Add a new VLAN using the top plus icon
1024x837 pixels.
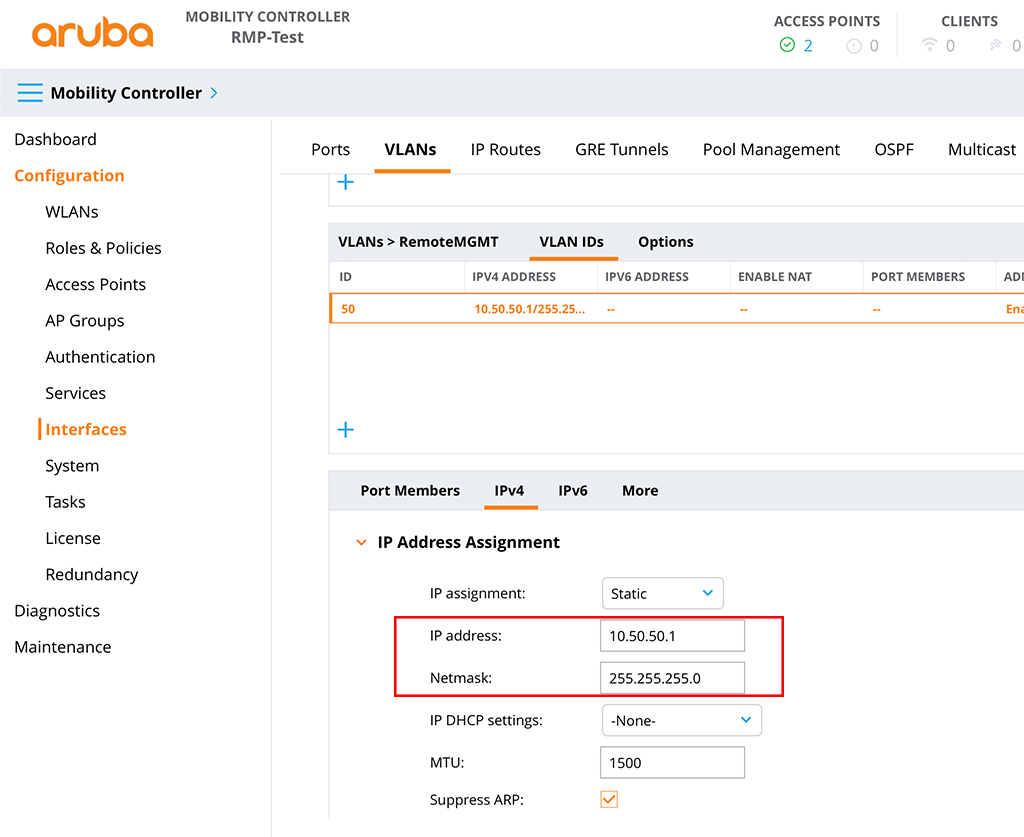[x=345, y=181]
